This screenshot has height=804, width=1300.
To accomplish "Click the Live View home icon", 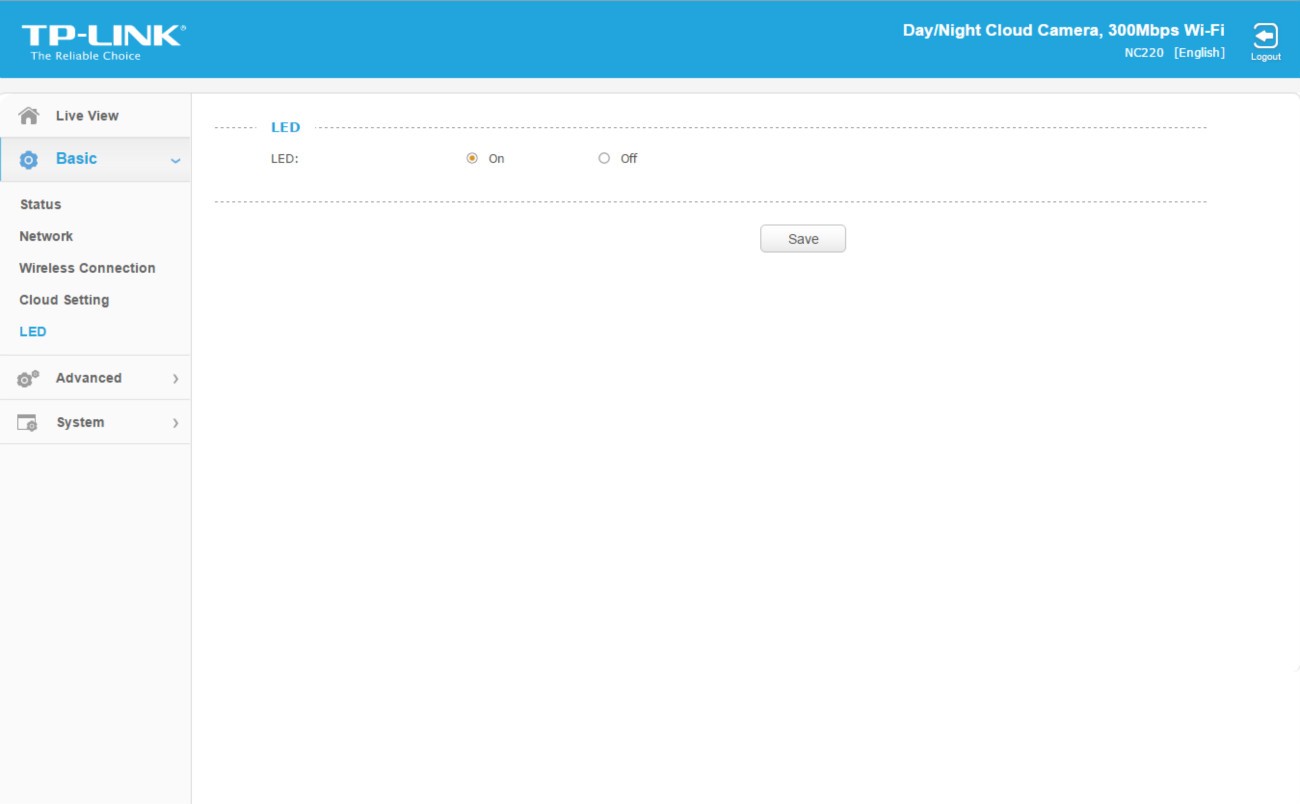I will [x=29, y=116].
